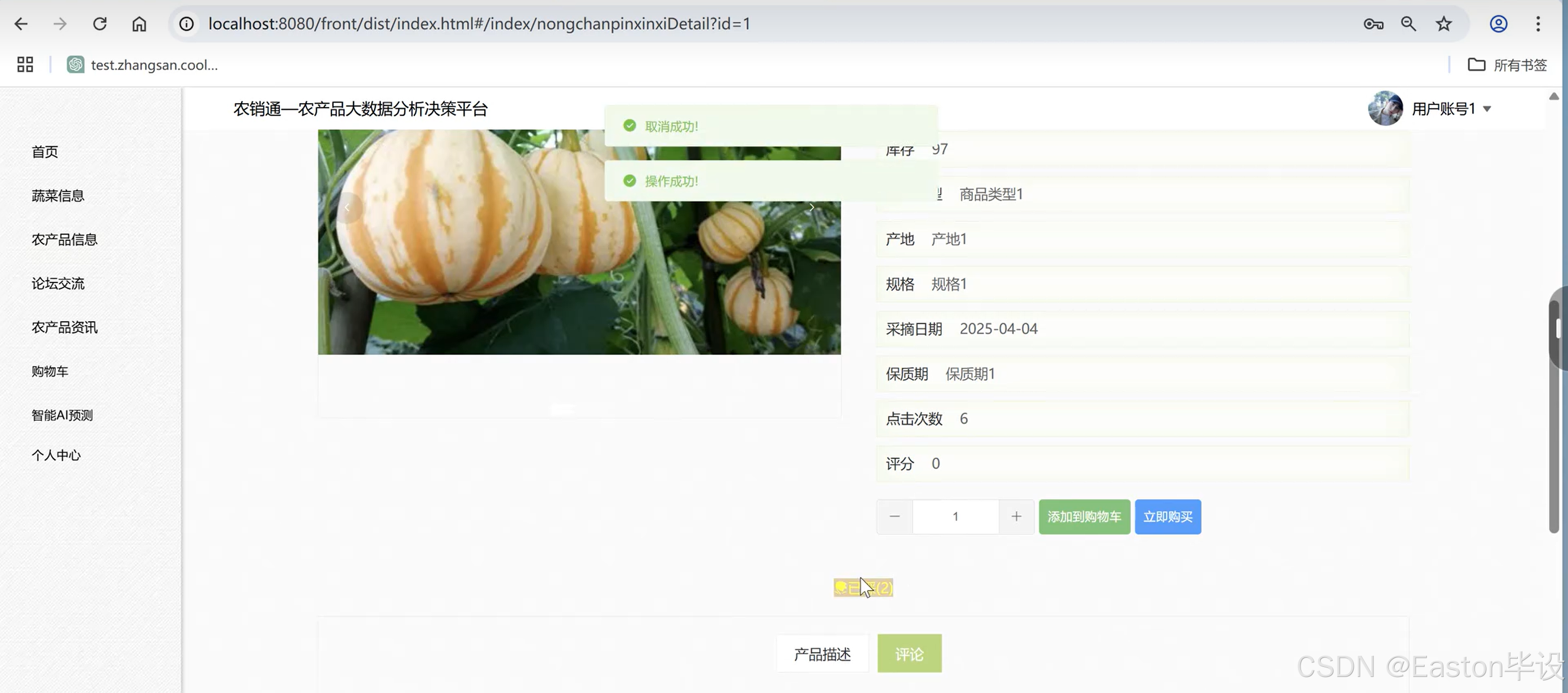Screen dimensions: 1568x693
Task: Open the browser home page icon
Action: click(x=139, y=24)
